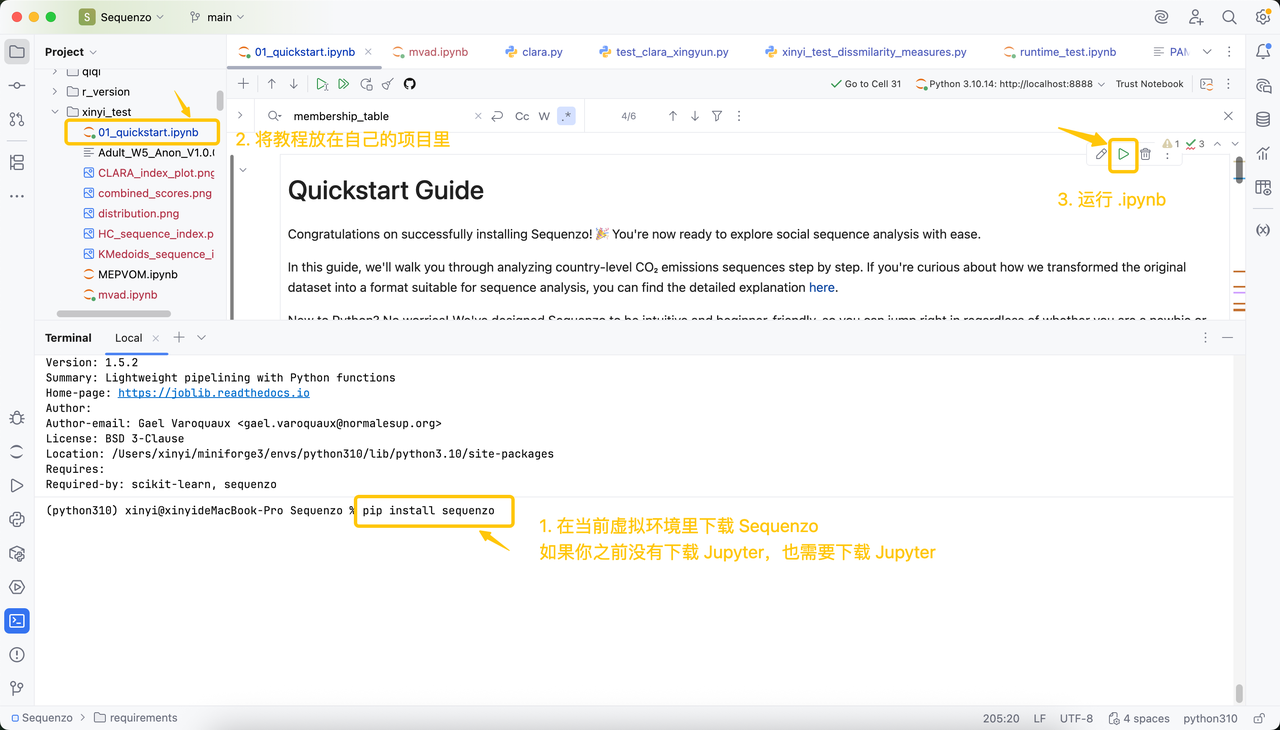Open the joblib.readthedocs.io link

coord(214,393)
